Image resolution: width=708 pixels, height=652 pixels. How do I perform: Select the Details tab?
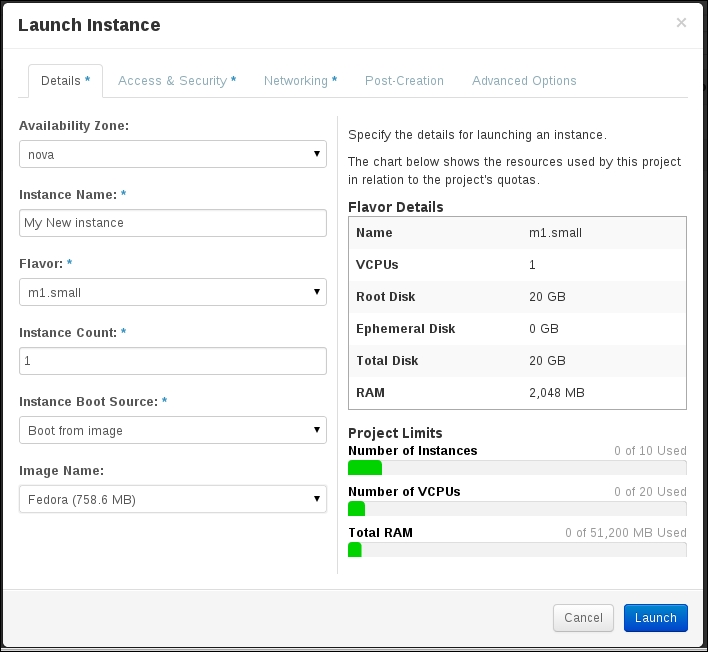65,81
